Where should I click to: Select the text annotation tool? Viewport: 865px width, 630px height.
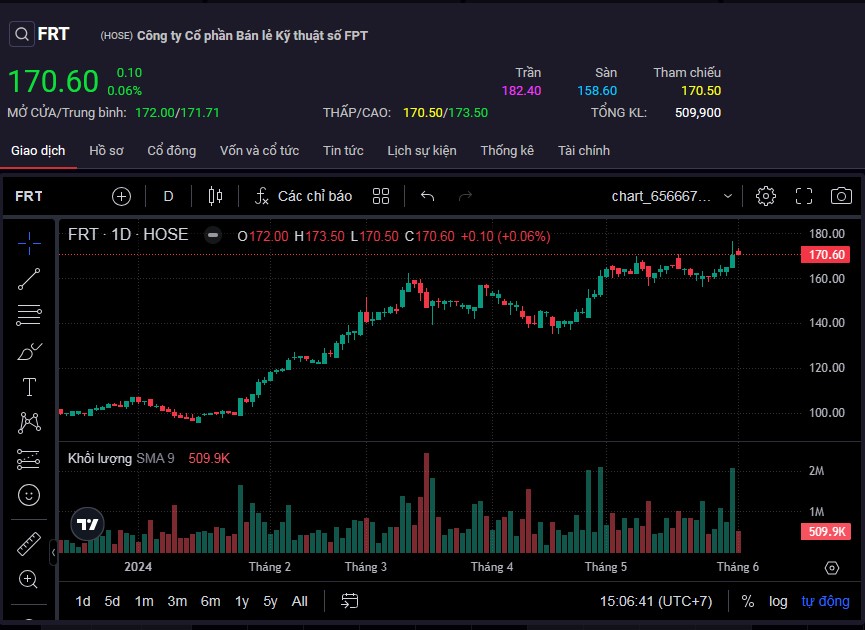29,387
